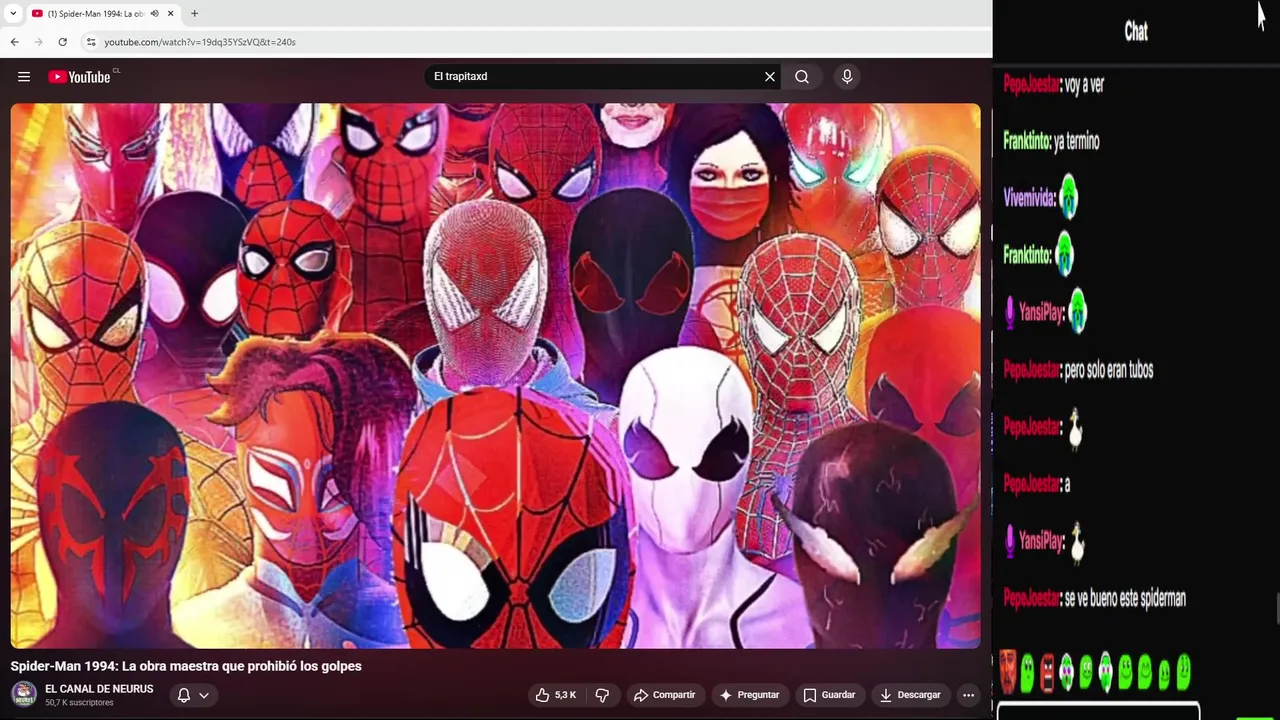Go back in browser history

point(14,42)
